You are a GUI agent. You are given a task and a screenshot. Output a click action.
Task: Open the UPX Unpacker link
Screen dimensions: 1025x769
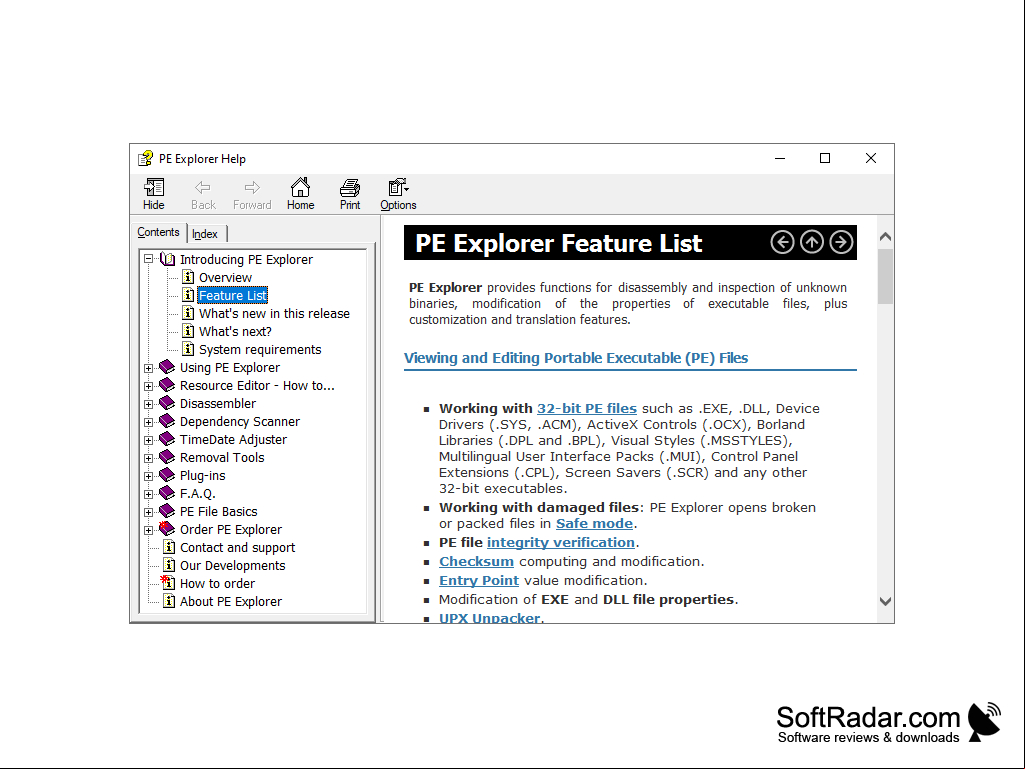tap(489, 617)
